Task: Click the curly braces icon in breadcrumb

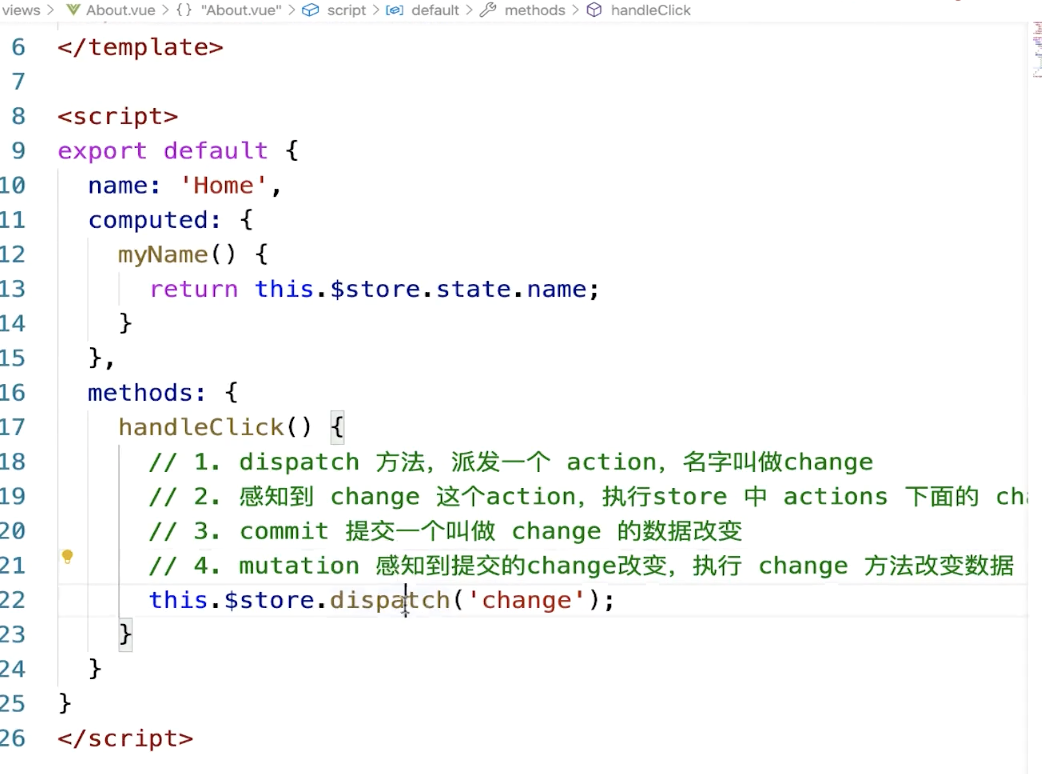Action: tap(184, 10)
